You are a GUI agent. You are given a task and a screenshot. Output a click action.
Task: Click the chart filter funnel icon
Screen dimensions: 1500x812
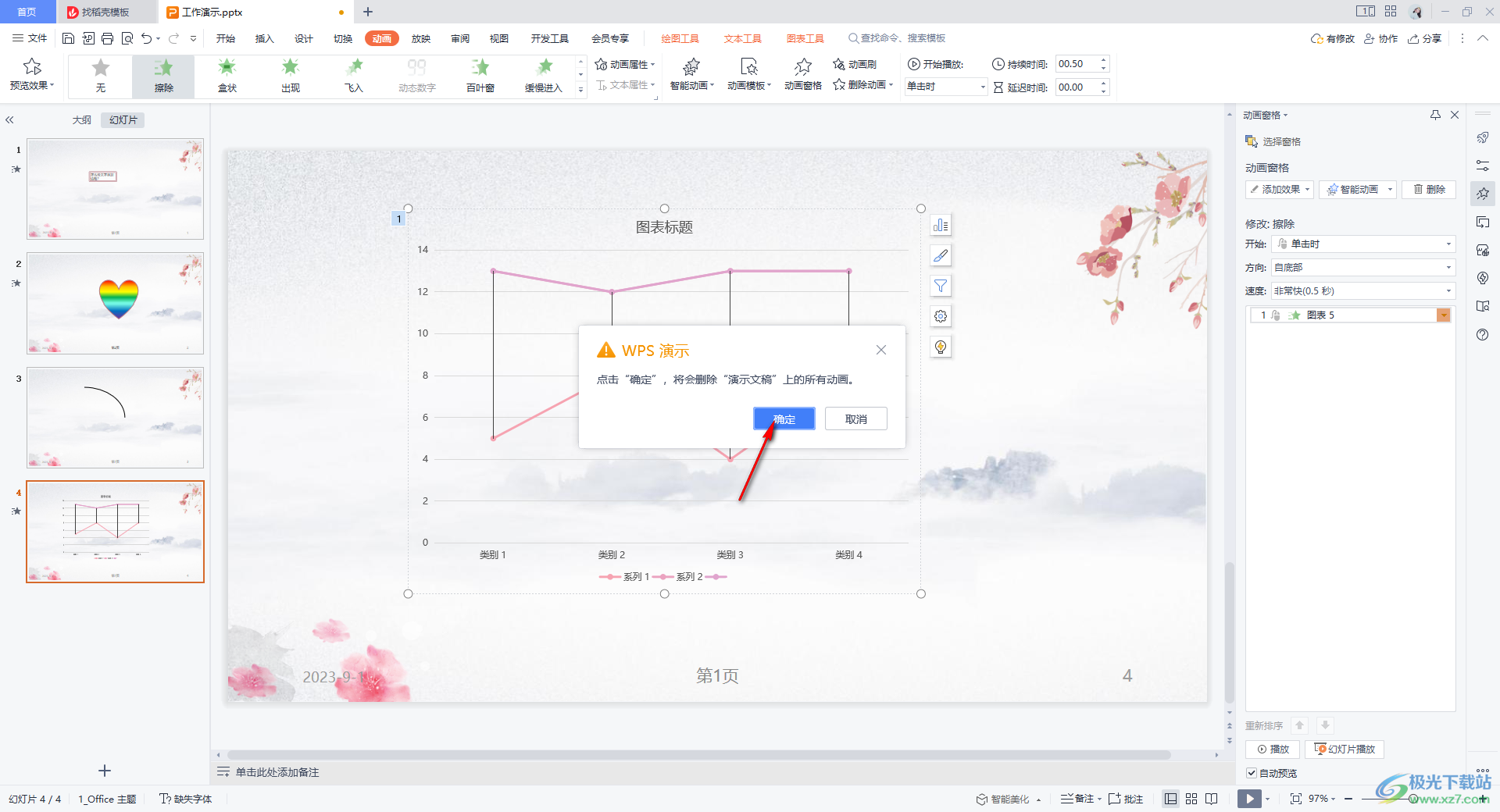[941, 286]
